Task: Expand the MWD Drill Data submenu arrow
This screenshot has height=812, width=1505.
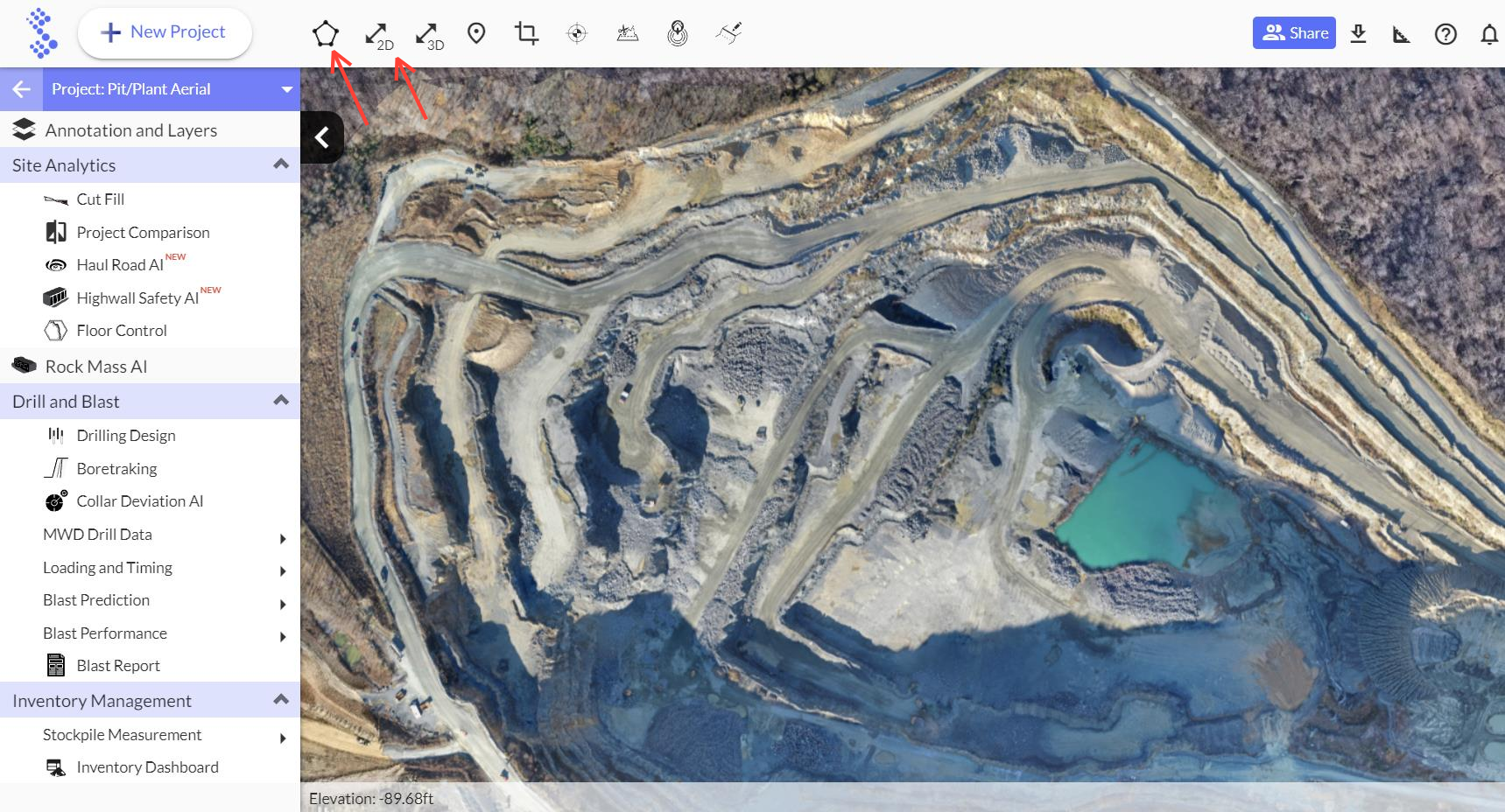Action: coord(283,539)
